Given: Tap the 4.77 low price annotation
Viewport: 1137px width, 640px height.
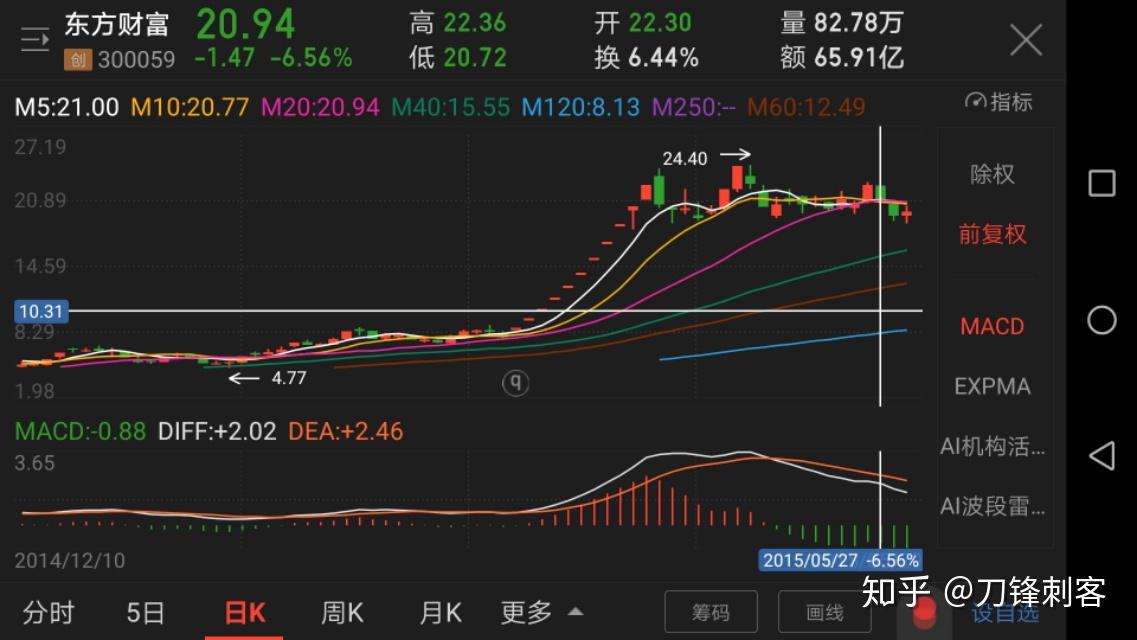Looking at the screenshot, I should click(x=289, y=378).
